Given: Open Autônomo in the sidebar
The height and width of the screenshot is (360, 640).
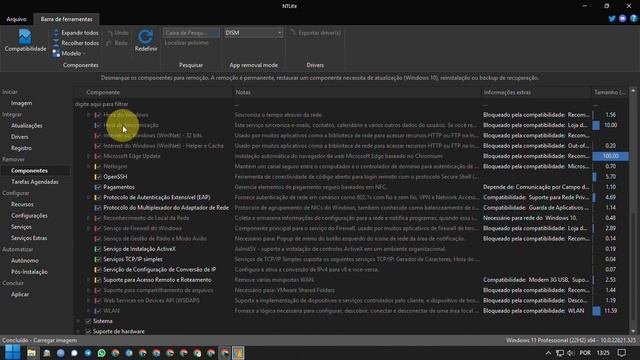Looking at the screenshot, I should coord(25,260).
